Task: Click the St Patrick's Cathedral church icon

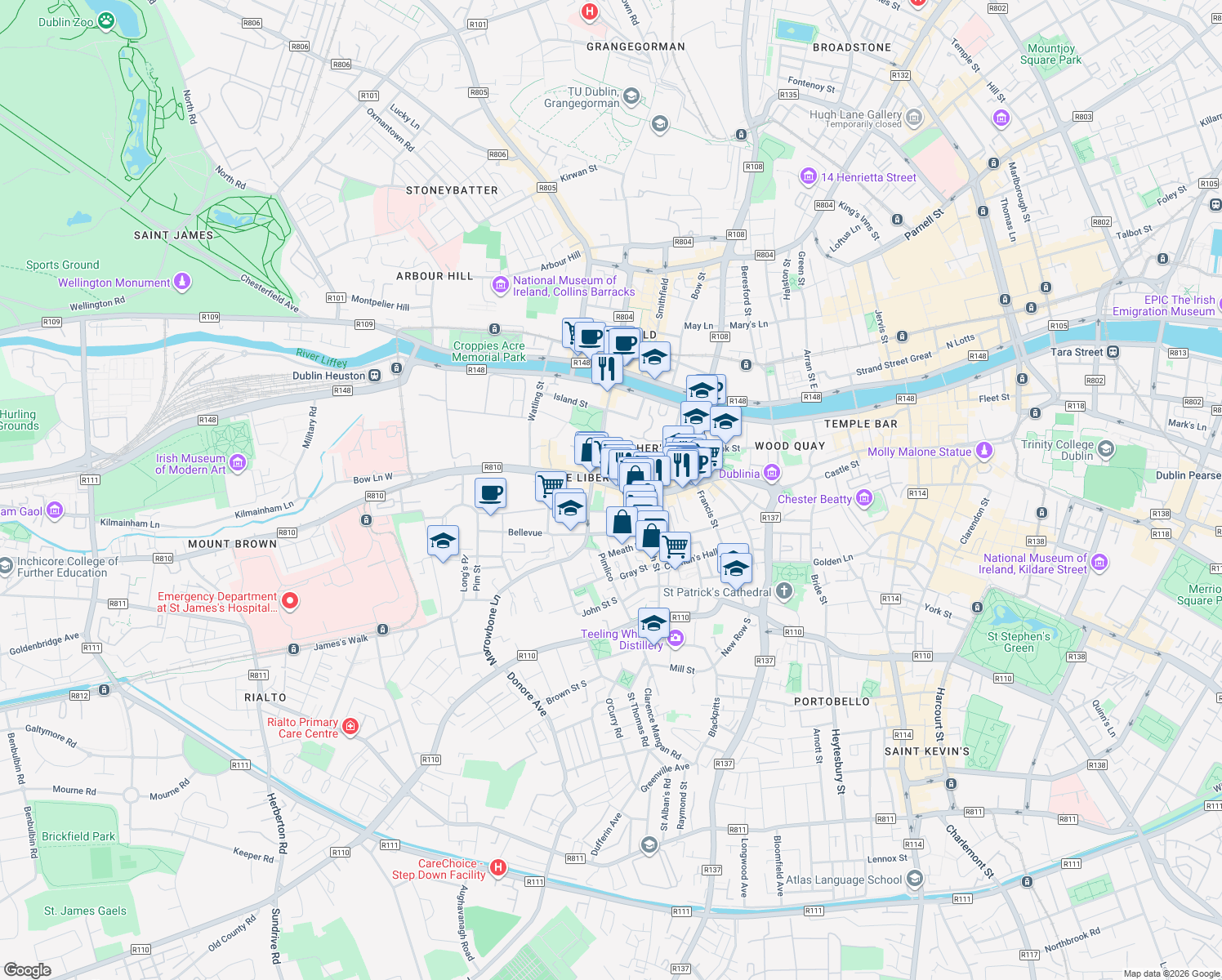Action: tap(784, 590)
